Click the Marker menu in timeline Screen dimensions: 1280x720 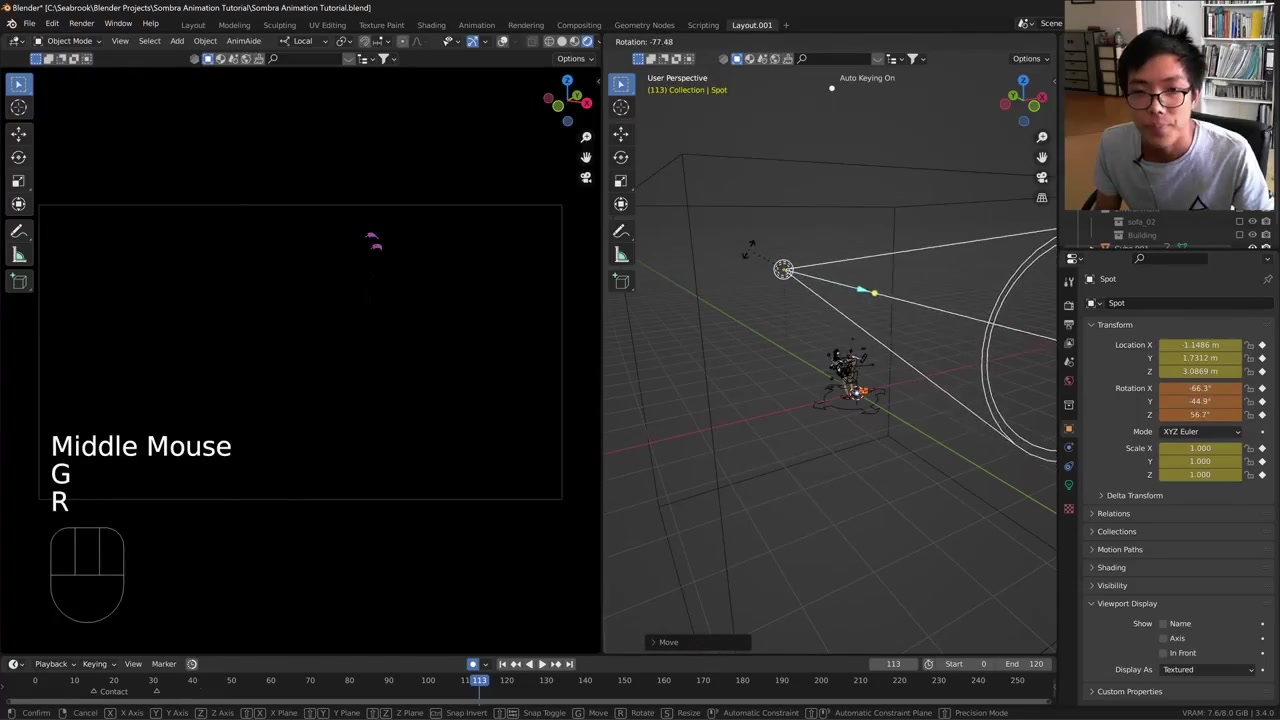pos(163,664)
